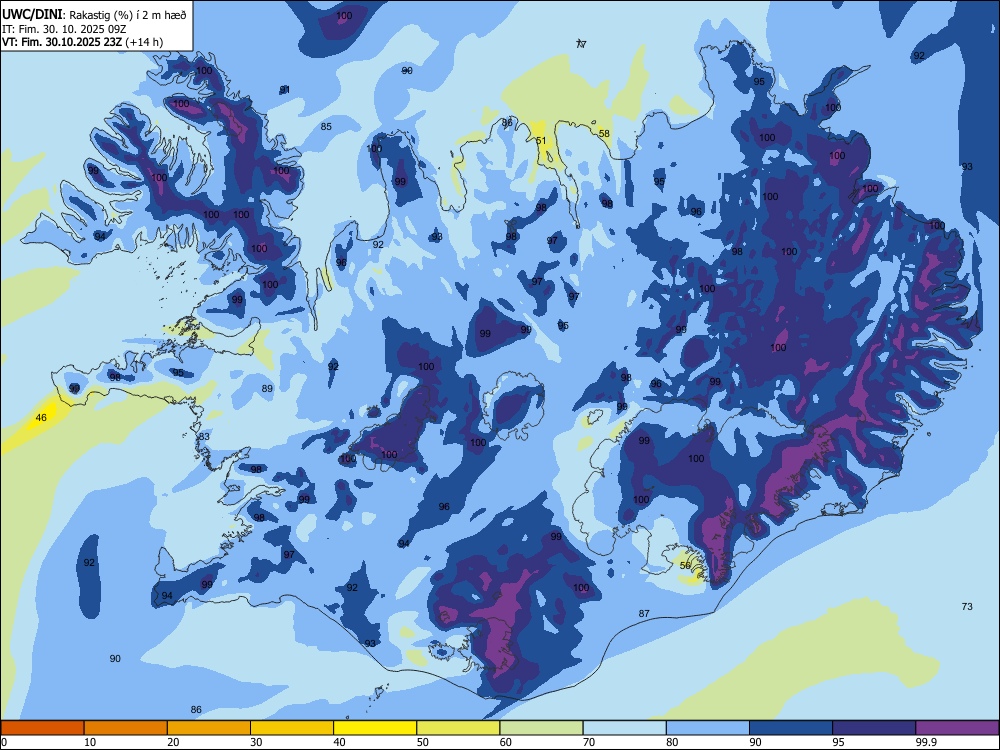Click the 40 legend tick label

coord(339,742)
